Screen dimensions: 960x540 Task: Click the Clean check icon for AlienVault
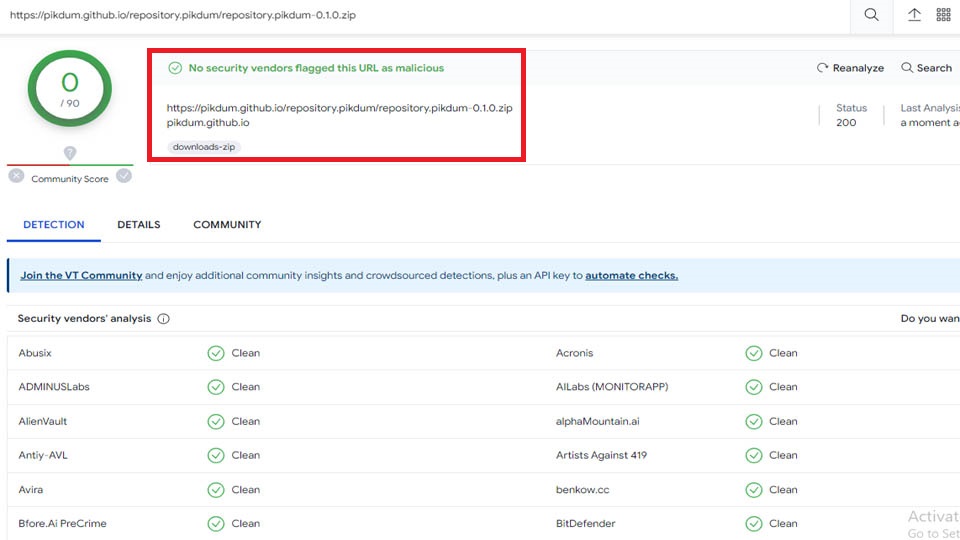[x=216, y=421]
